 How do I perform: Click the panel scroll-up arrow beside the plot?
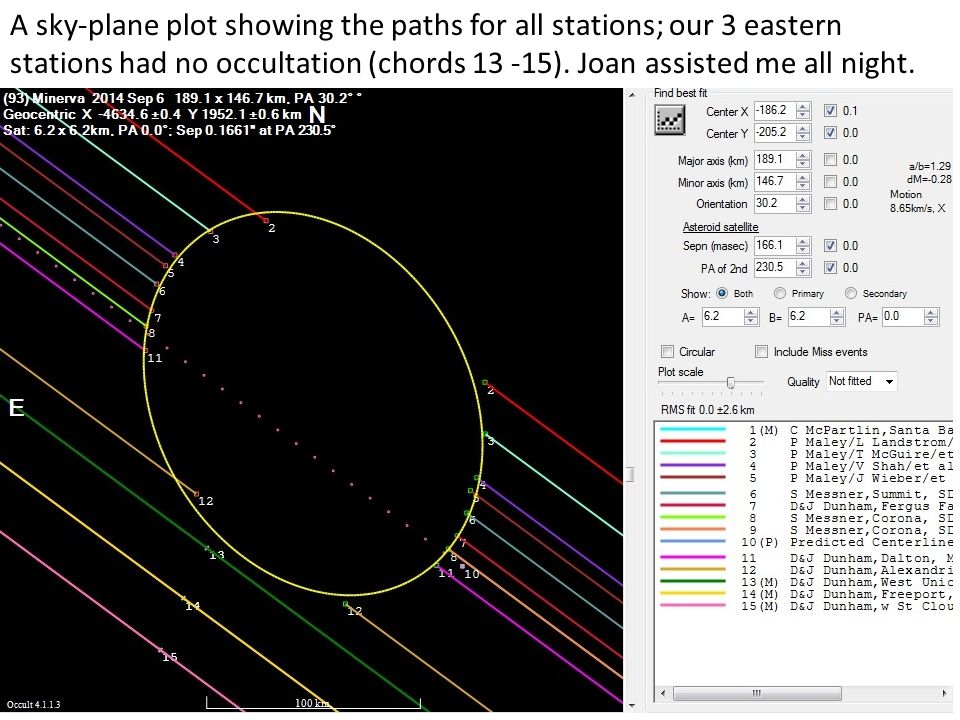[x=632, y=95]
